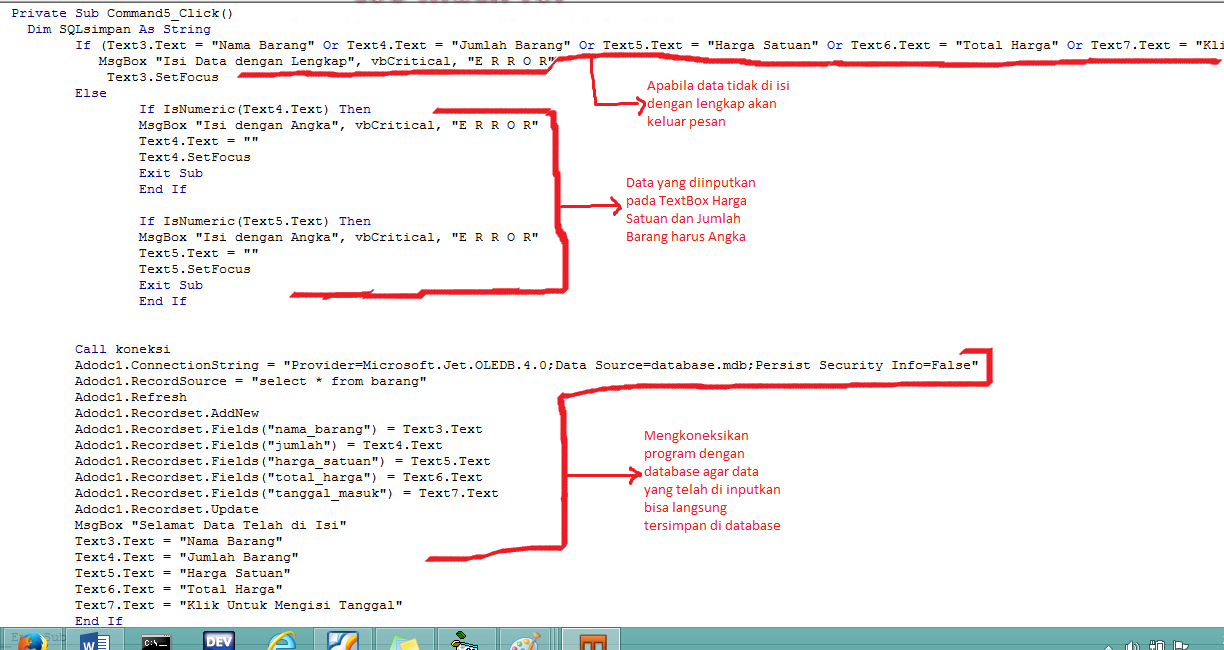The height and width of the screenshot is (650, 1224).
Task: Click MsgBox "Isi Data dengan Lengkap" line
Action: [x=326, y=61]
